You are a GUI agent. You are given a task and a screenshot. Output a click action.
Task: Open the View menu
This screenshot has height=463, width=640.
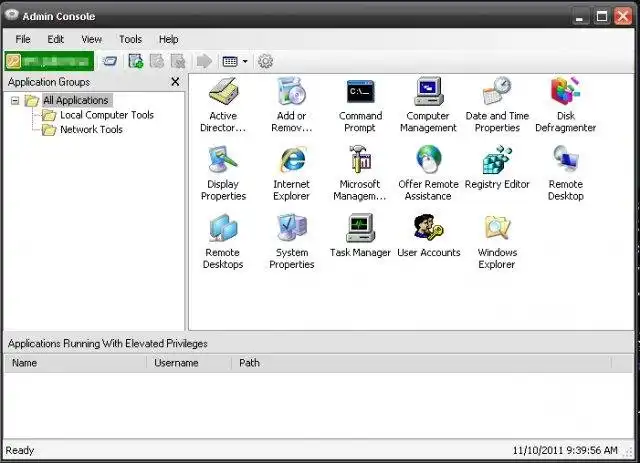click(x=91, y=39)
